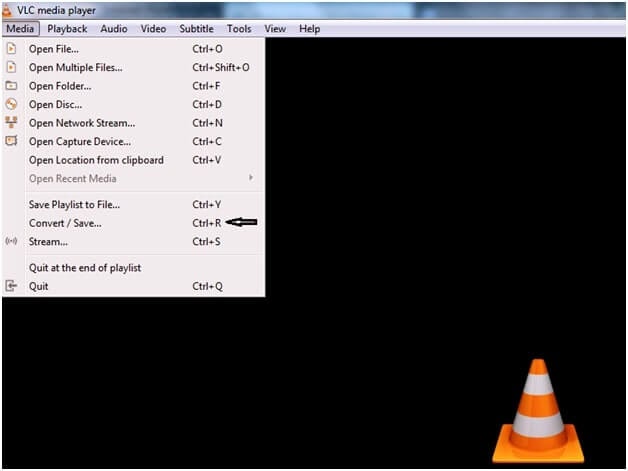Open the Tools menu
This screenshot has width=628, height=471.
click(239, 29)
